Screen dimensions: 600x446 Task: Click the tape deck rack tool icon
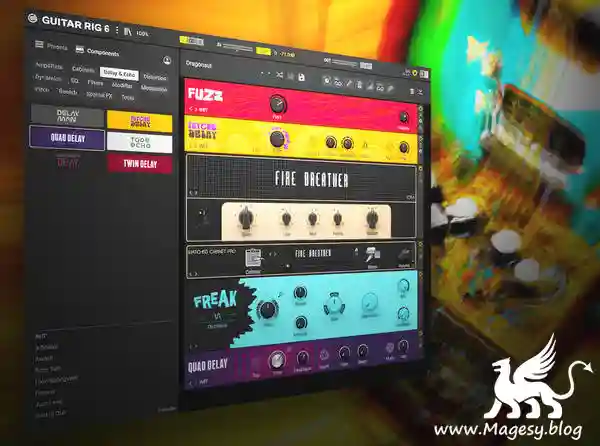coord(338,82)
